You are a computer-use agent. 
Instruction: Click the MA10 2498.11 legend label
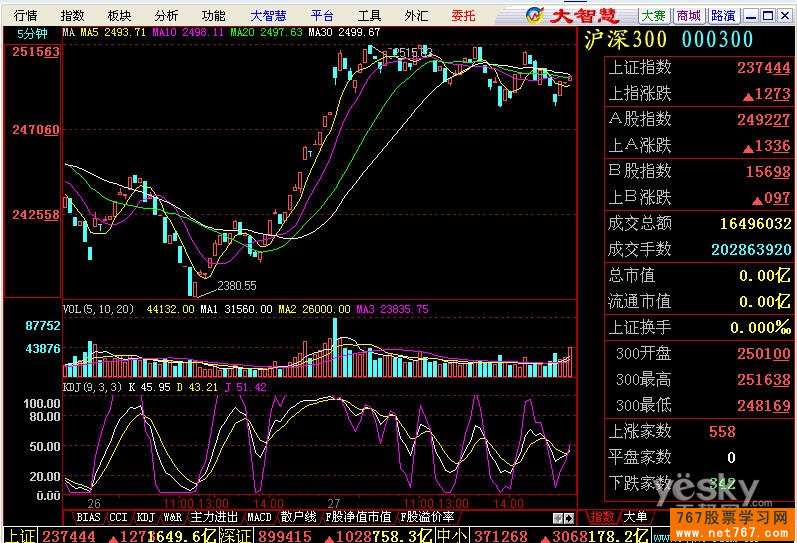pyautogui.click(x=188, y=33)
